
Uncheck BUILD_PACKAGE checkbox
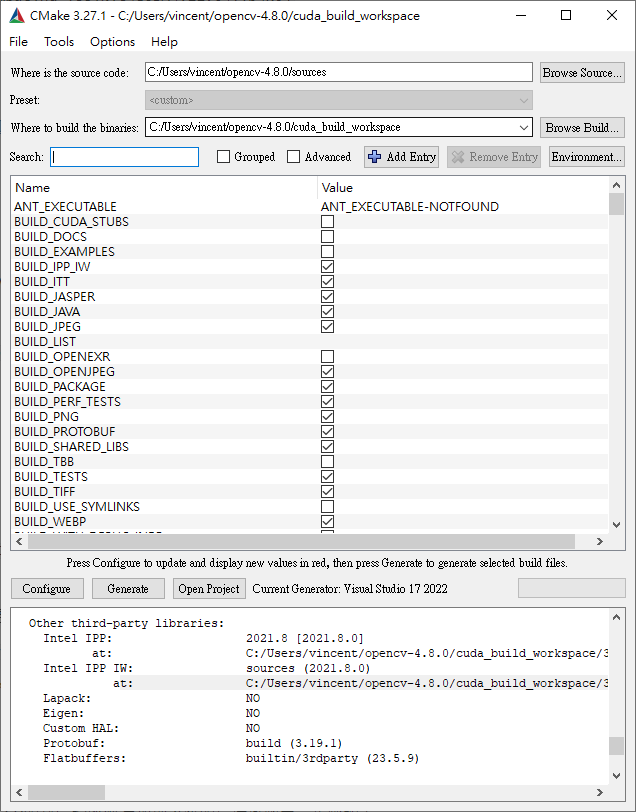pos(327,387)
